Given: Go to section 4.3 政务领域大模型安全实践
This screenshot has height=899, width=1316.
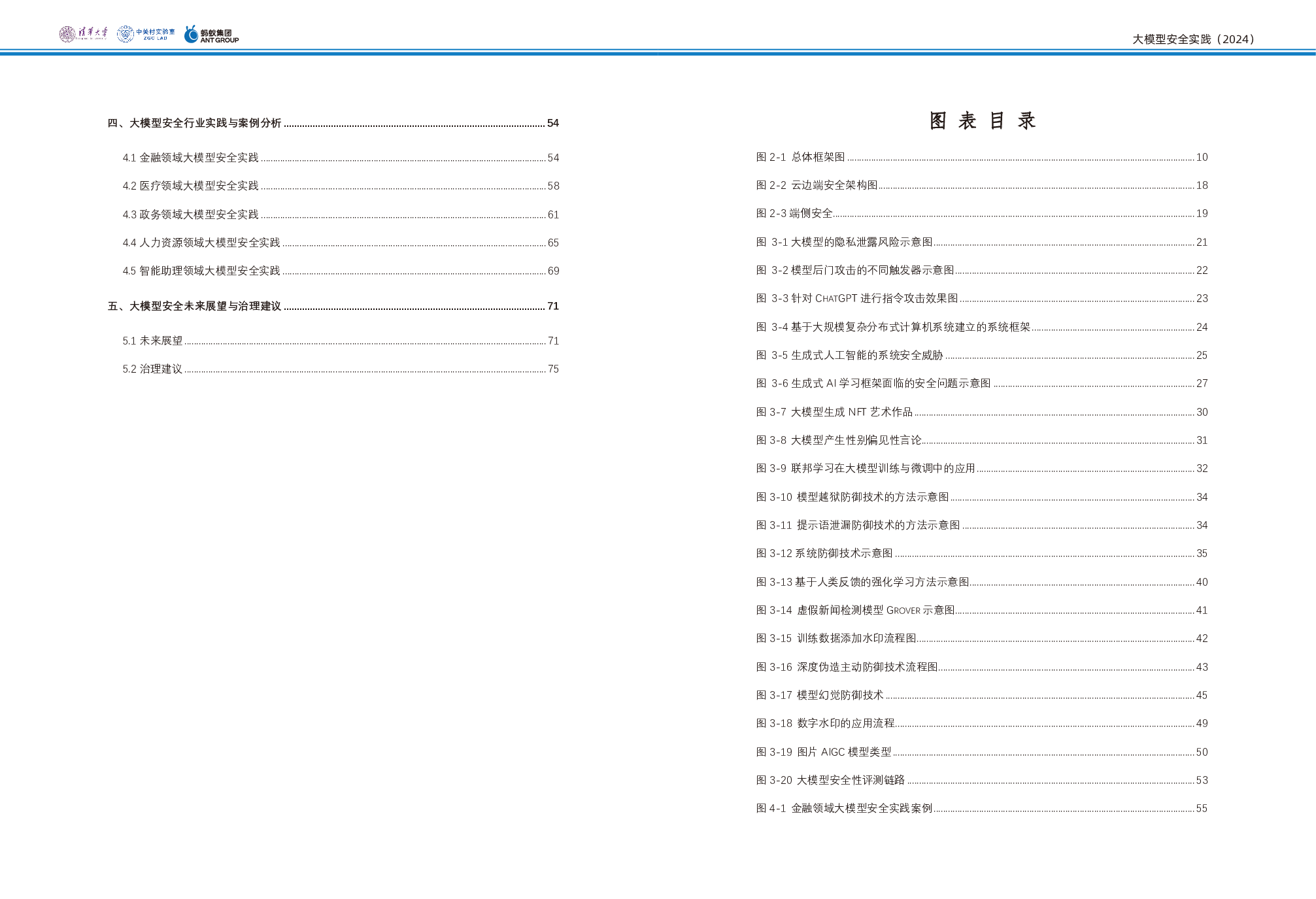Looking at the screenshot, I should pos(191,214).
